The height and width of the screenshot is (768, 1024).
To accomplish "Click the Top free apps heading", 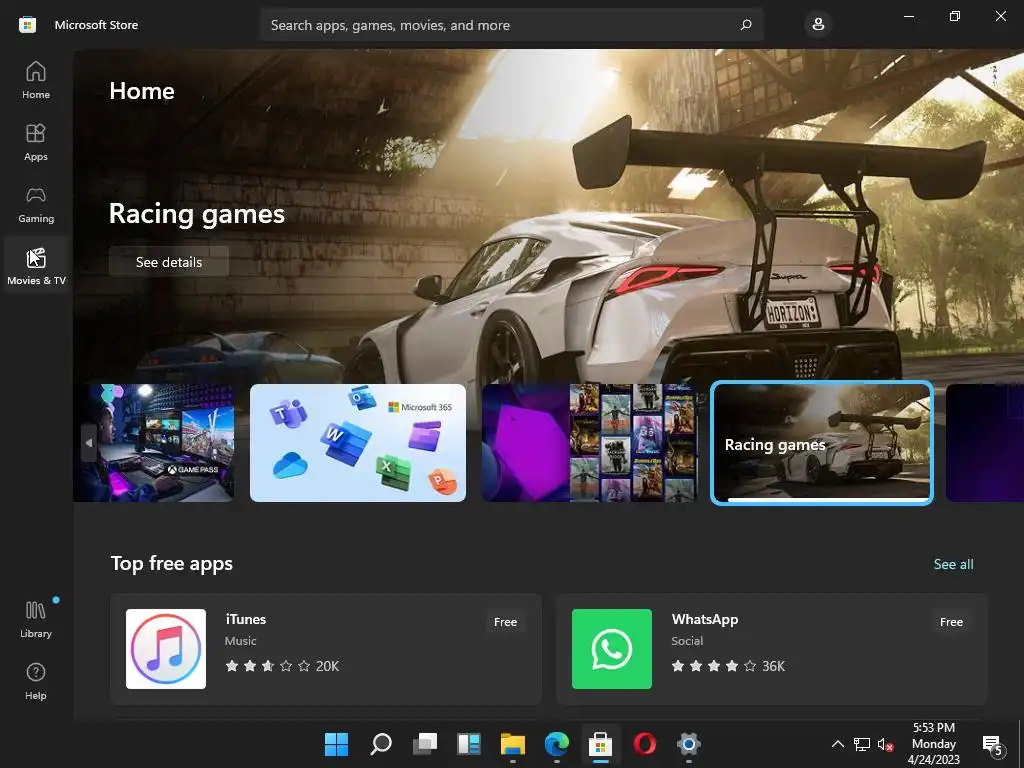I will click(172, 564).
